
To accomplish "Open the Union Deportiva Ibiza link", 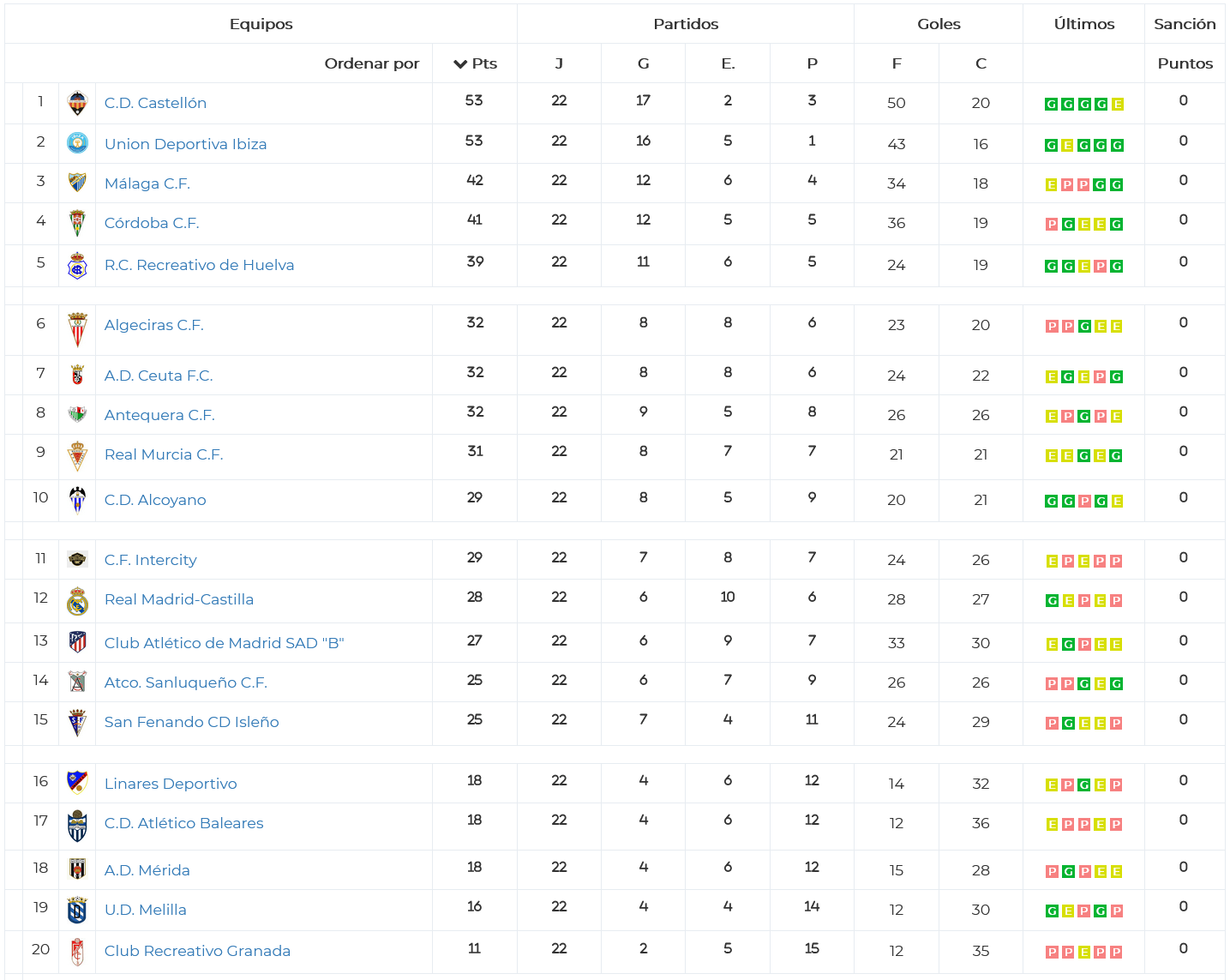I will 185,144.
